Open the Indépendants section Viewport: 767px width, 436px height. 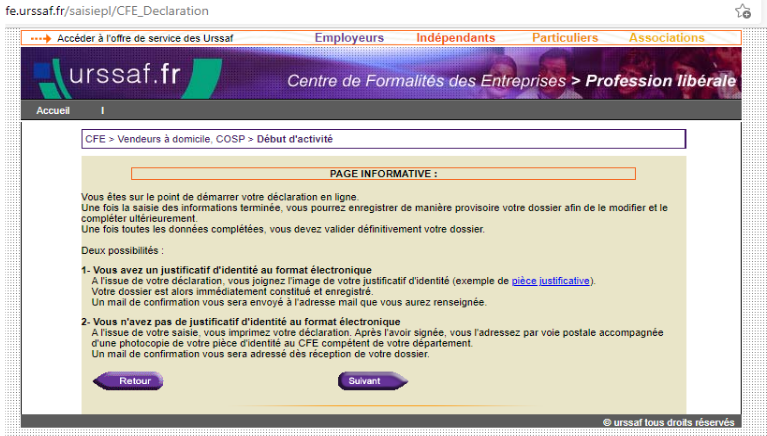[455, 38]
